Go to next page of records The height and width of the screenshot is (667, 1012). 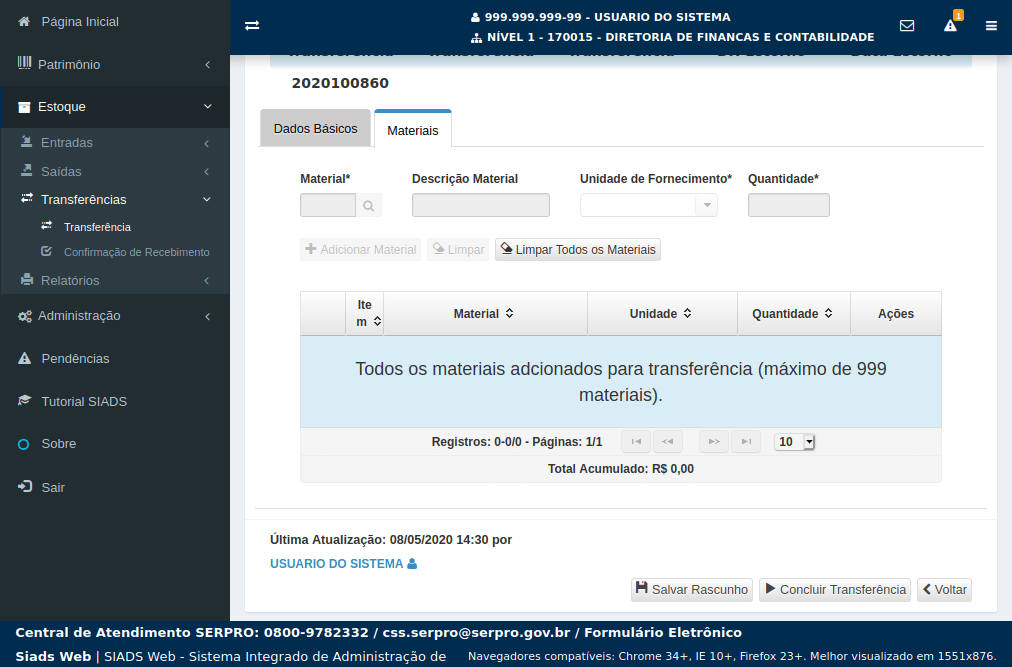pyautogui.click(x=714, y=442)
